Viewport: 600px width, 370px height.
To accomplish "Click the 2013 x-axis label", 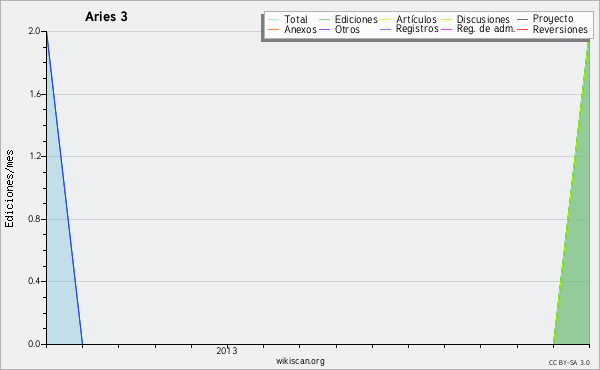I will click(227, 350).
